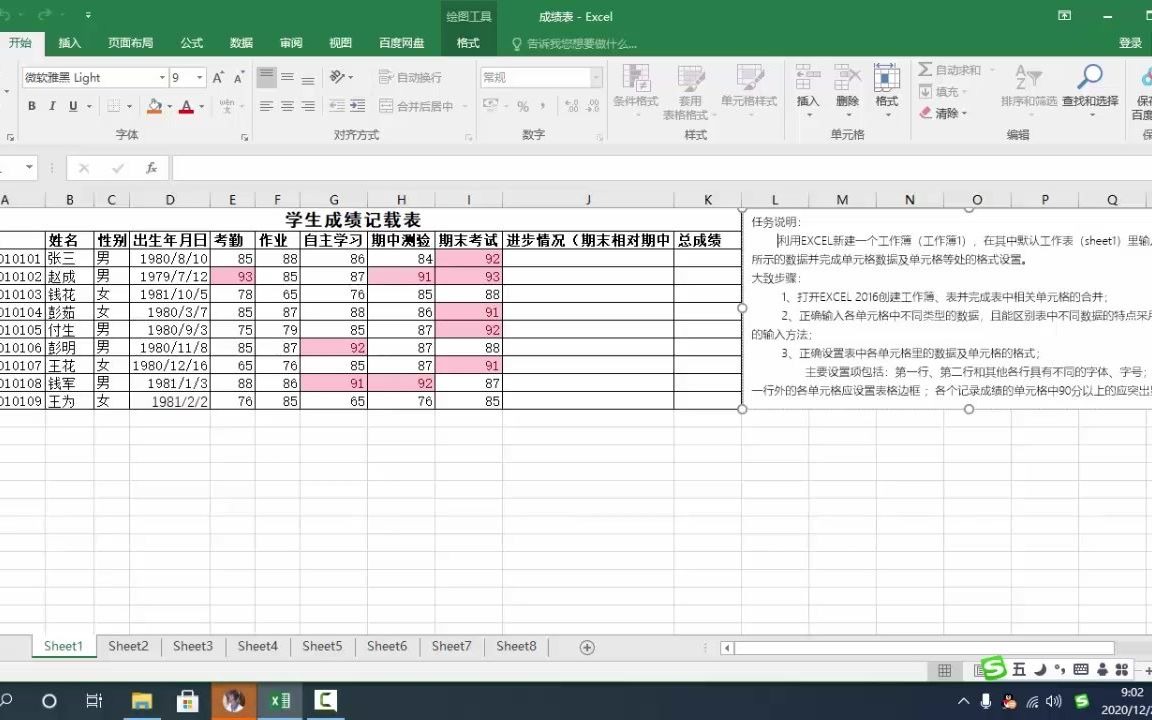Screen dimensions: 1152x720
Task: Click Format as Table (套用表格格式)
Action: tap(690, 90)
